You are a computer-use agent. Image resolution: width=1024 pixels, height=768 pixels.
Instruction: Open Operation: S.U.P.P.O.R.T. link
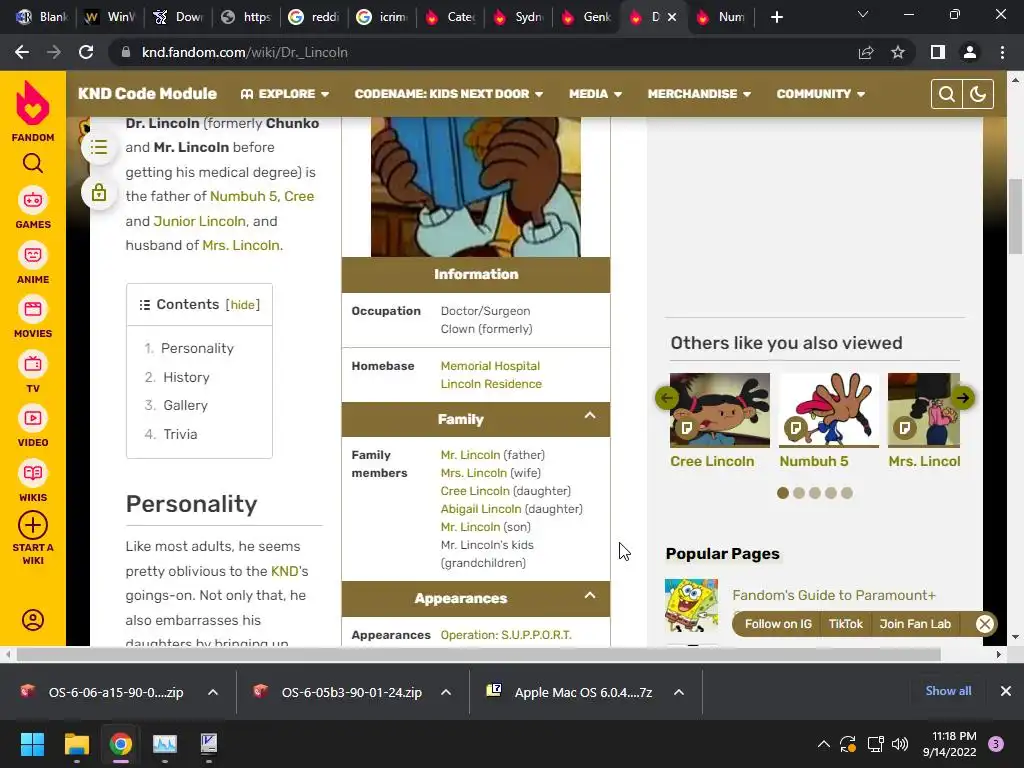tap(506, 635)
